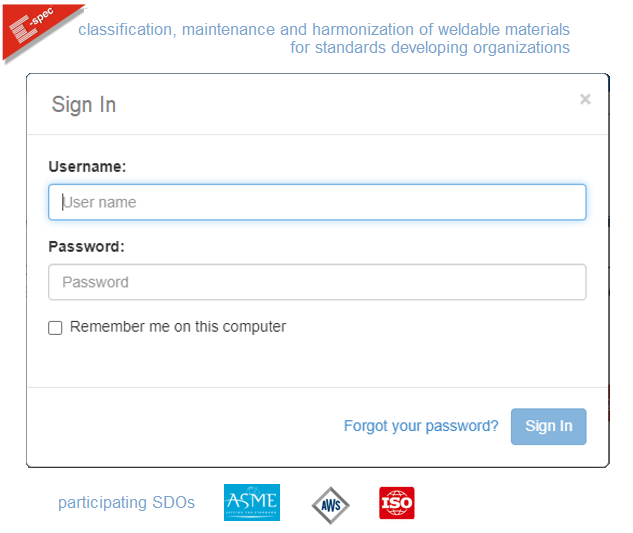Click the 'participating SDOs' text
633x533 pixels.
[x=126, y=503]
